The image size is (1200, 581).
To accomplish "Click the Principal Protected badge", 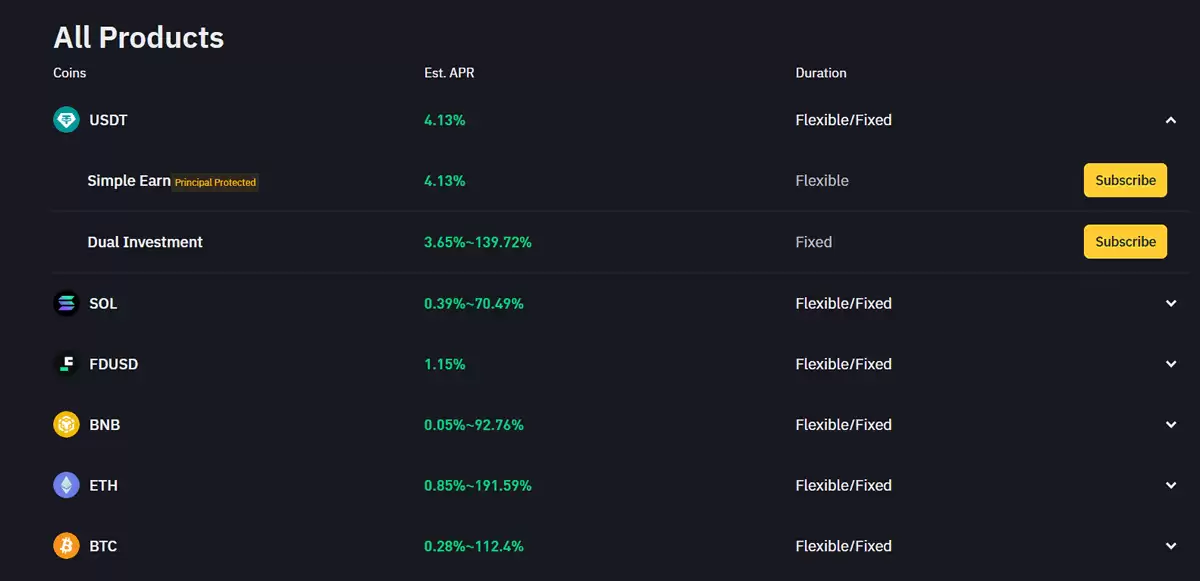I will (x=216, y=183).
